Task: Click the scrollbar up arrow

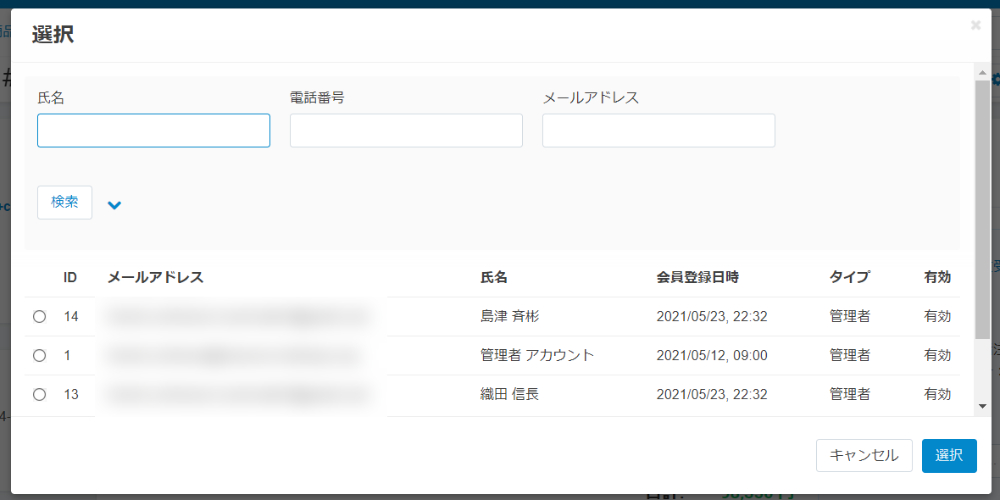Action: [982, 72]
